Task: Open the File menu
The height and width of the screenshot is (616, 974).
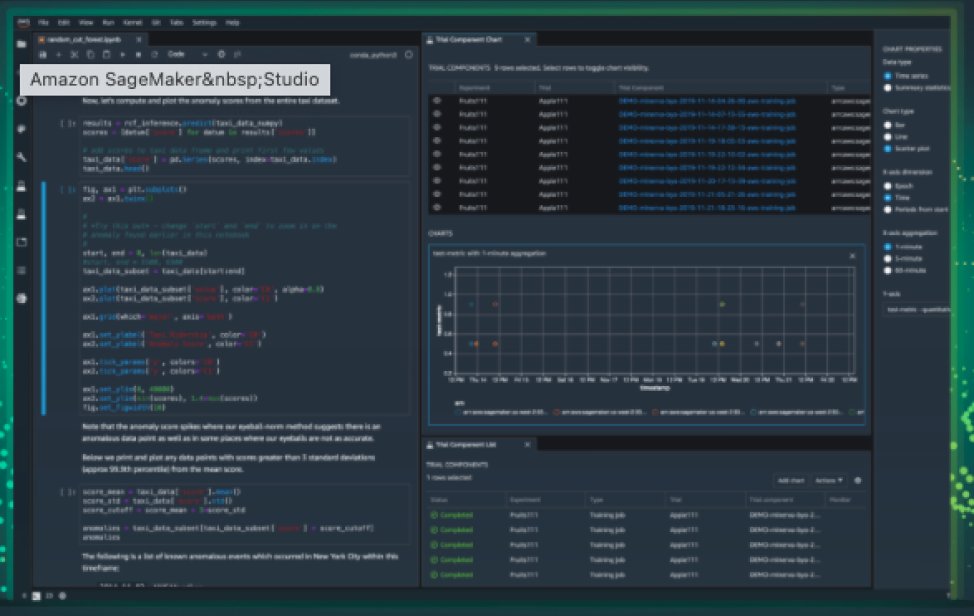Action: (43, 23)
